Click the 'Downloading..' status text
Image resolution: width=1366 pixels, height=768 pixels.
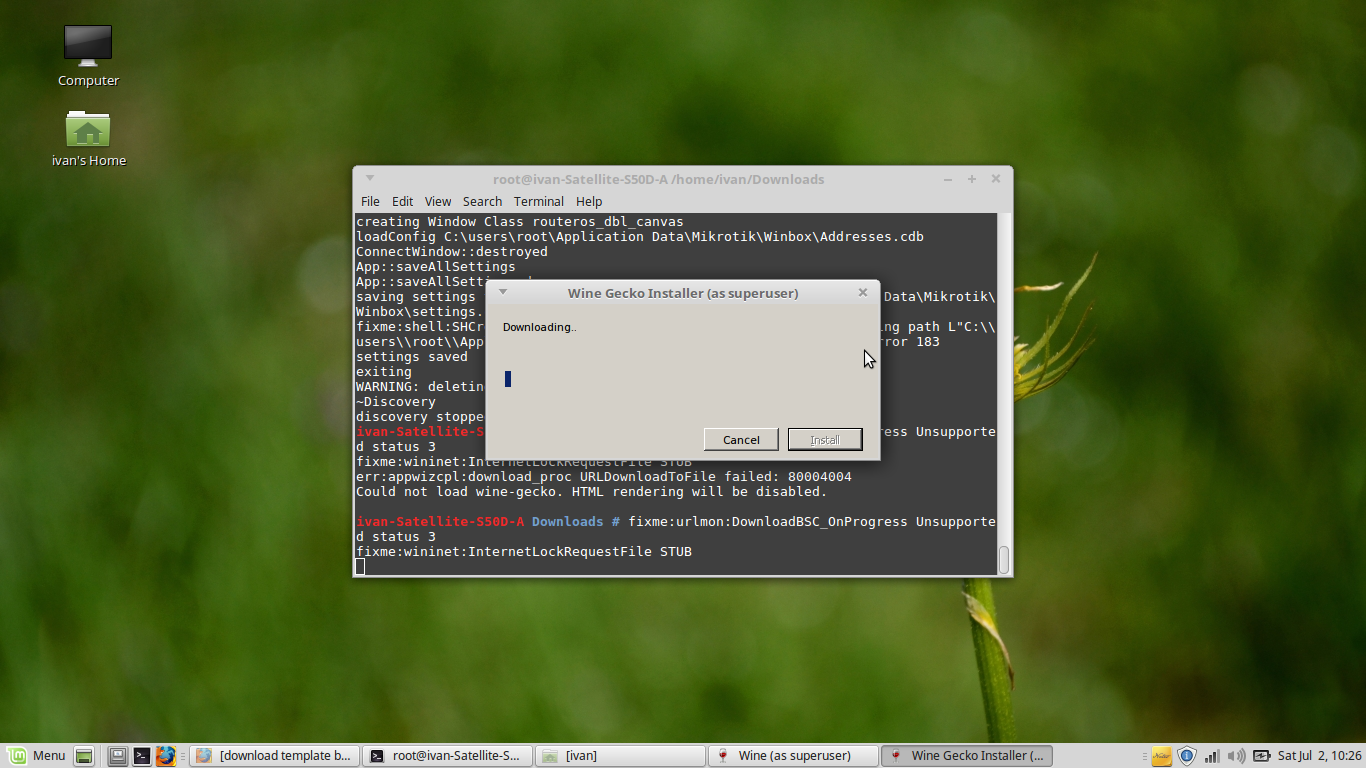[539, 327]
